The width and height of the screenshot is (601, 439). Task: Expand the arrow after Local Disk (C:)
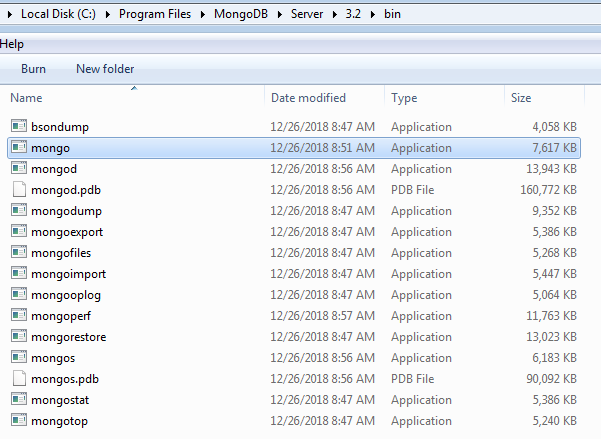coord(108,15)
